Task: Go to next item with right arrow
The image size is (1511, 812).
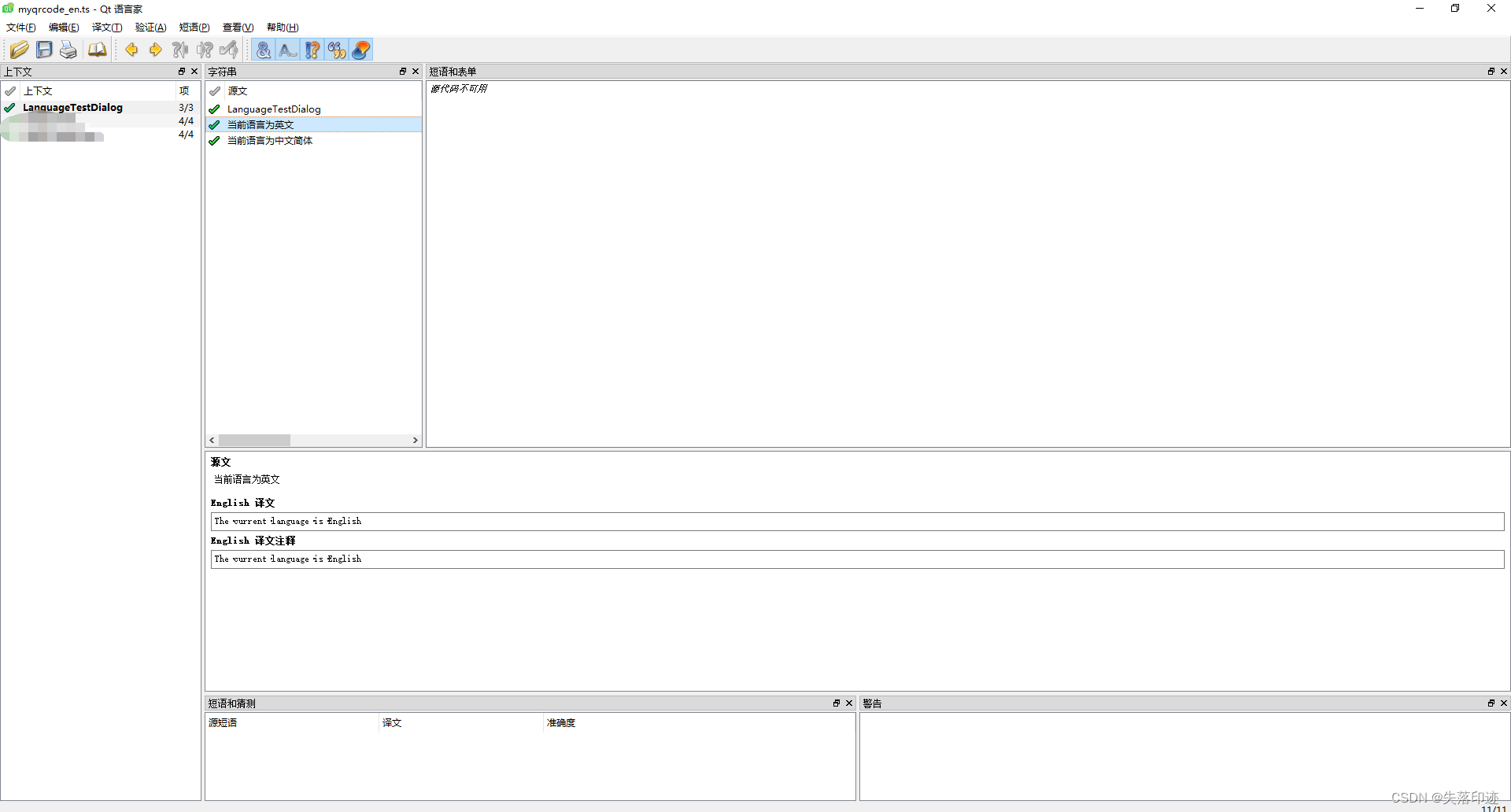Action: pos(156,50)
